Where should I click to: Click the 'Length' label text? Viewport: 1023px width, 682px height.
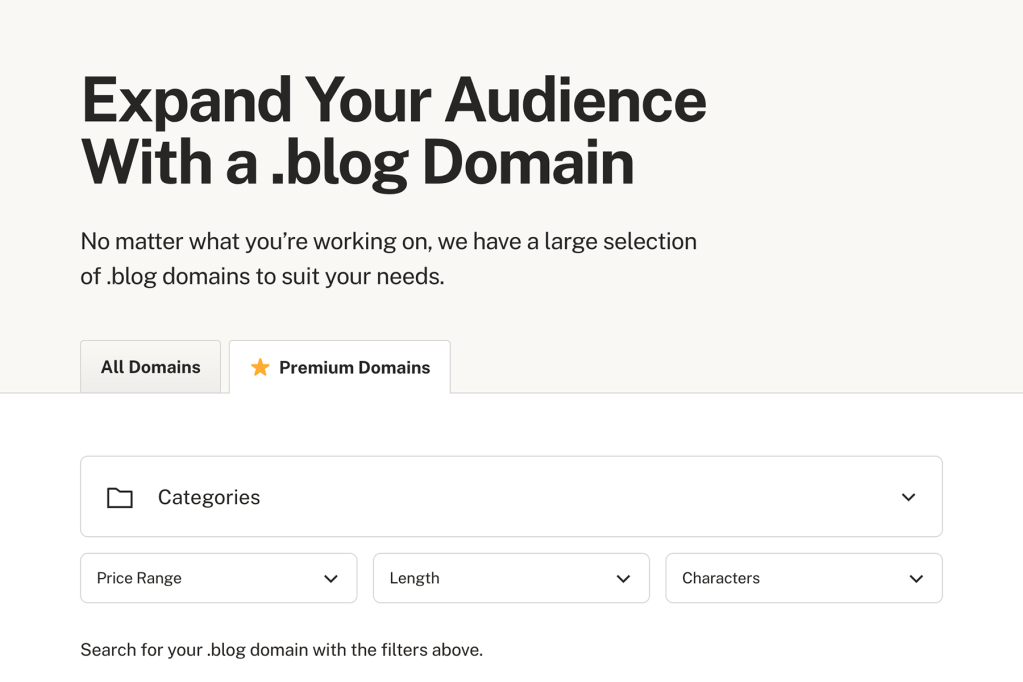[414, 578]
